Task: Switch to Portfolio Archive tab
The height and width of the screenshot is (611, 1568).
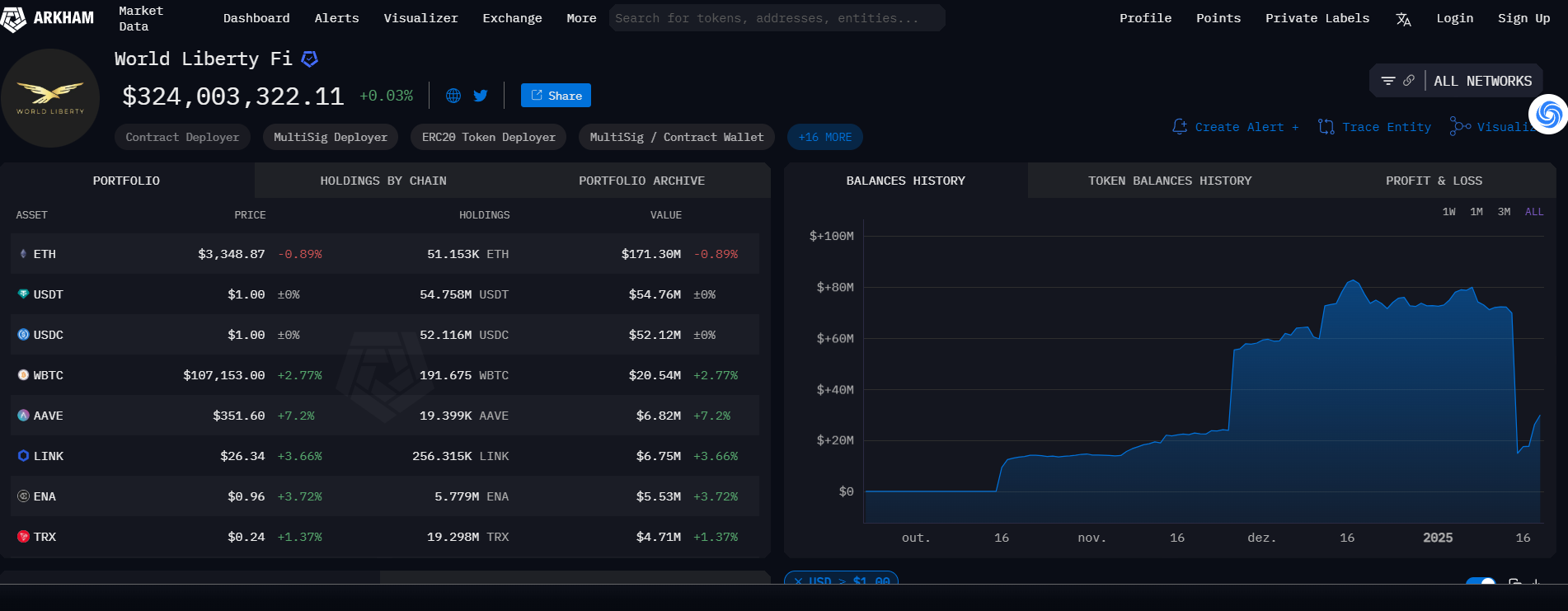Action: [x=641, y=181]
